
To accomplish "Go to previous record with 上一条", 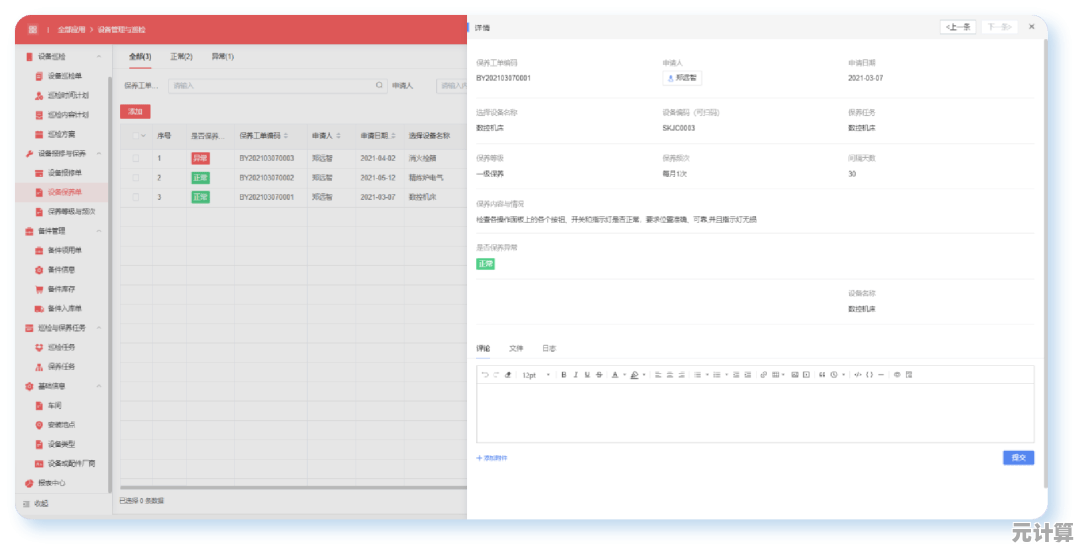I will (x=958, y=27).
